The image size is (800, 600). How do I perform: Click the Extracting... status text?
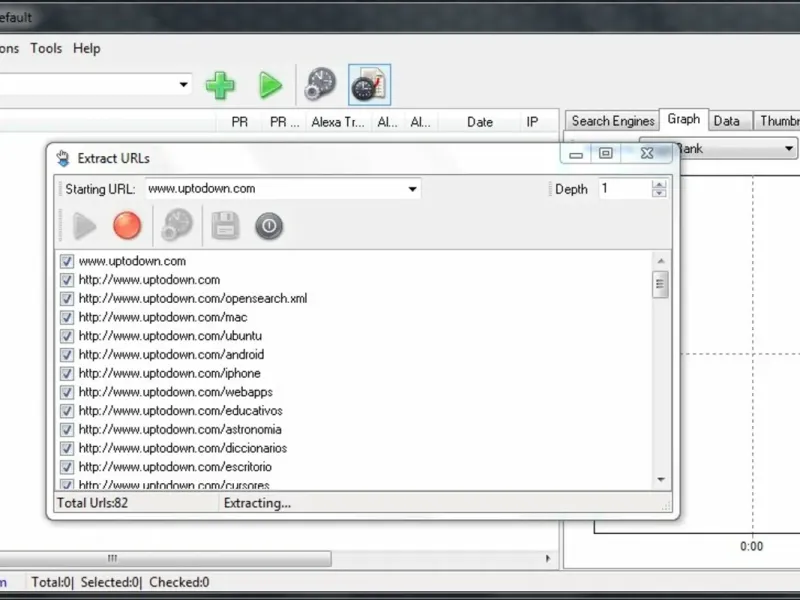point(257,503)
